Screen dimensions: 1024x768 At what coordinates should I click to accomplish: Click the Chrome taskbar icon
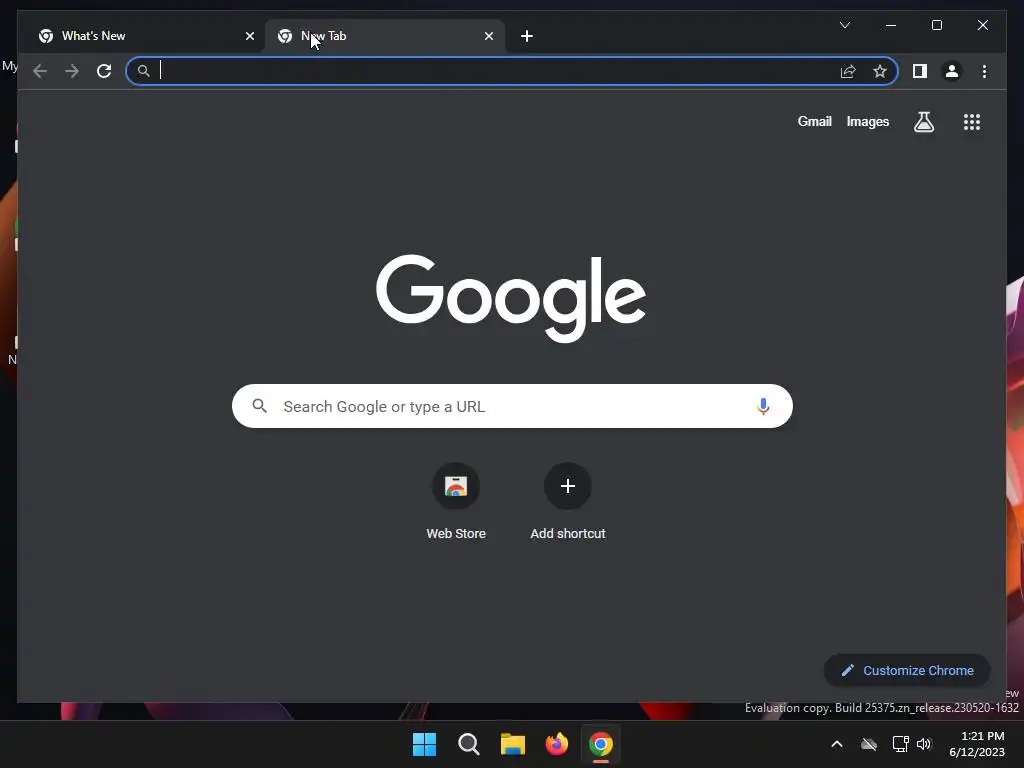tap(601, 744)
